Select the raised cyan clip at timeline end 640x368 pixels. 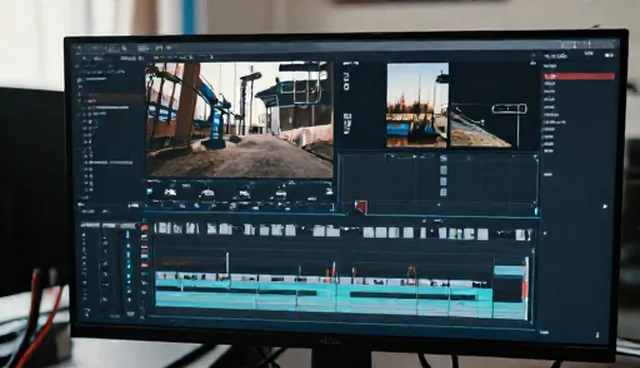click(x=509, y=270)
